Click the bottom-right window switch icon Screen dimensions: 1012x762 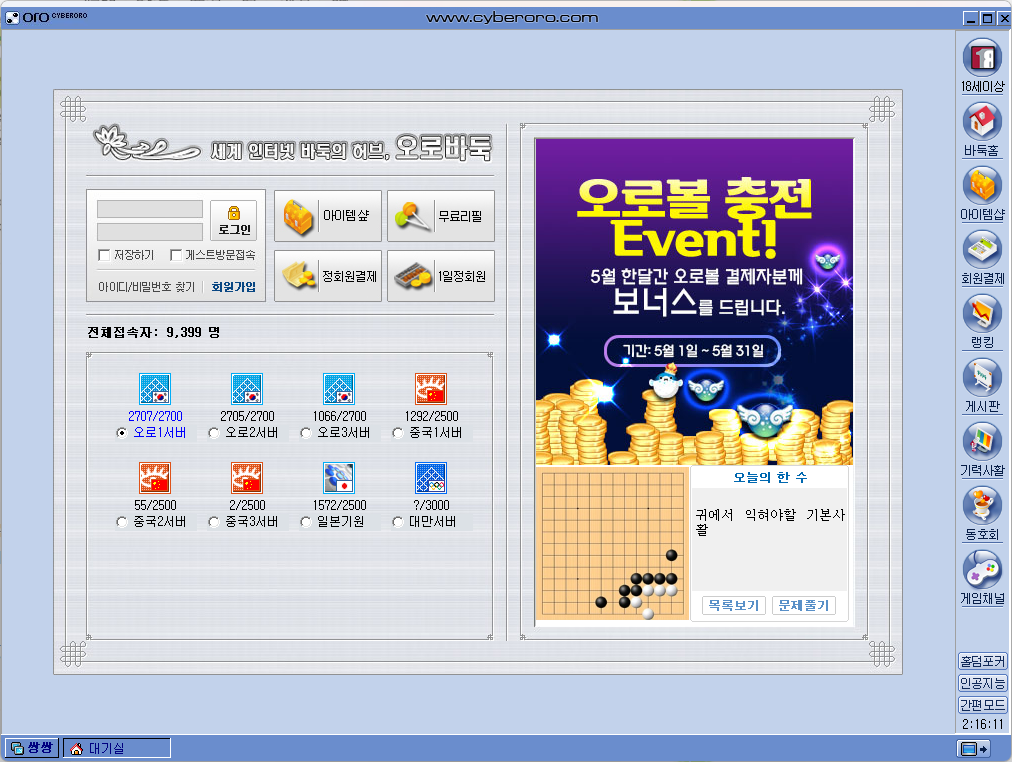click(x=974, y=748)
